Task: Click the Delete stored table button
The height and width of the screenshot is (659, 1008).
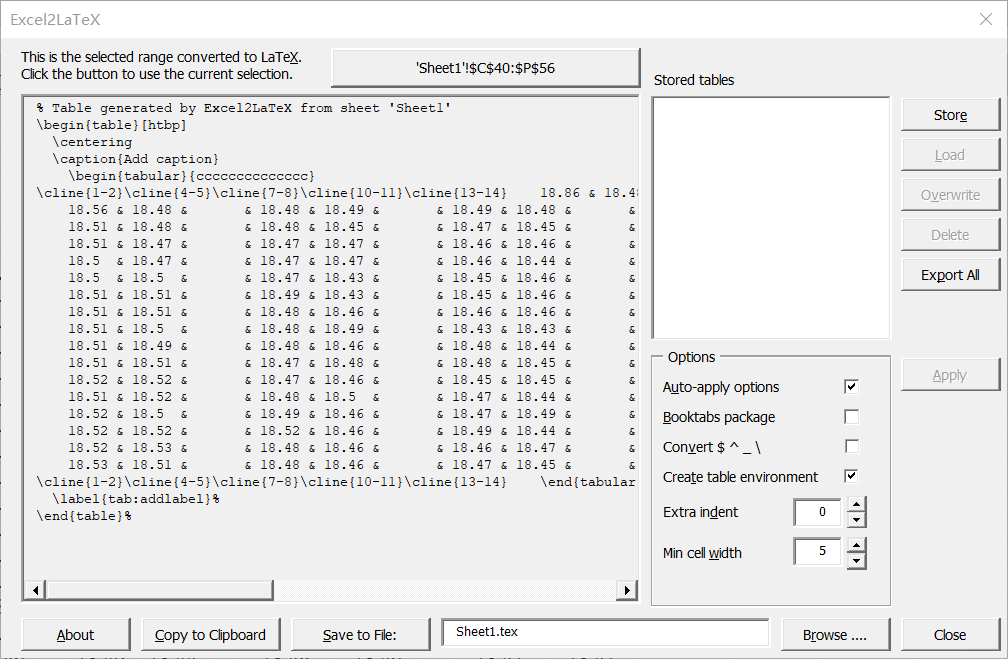Action: pos(950,235)
